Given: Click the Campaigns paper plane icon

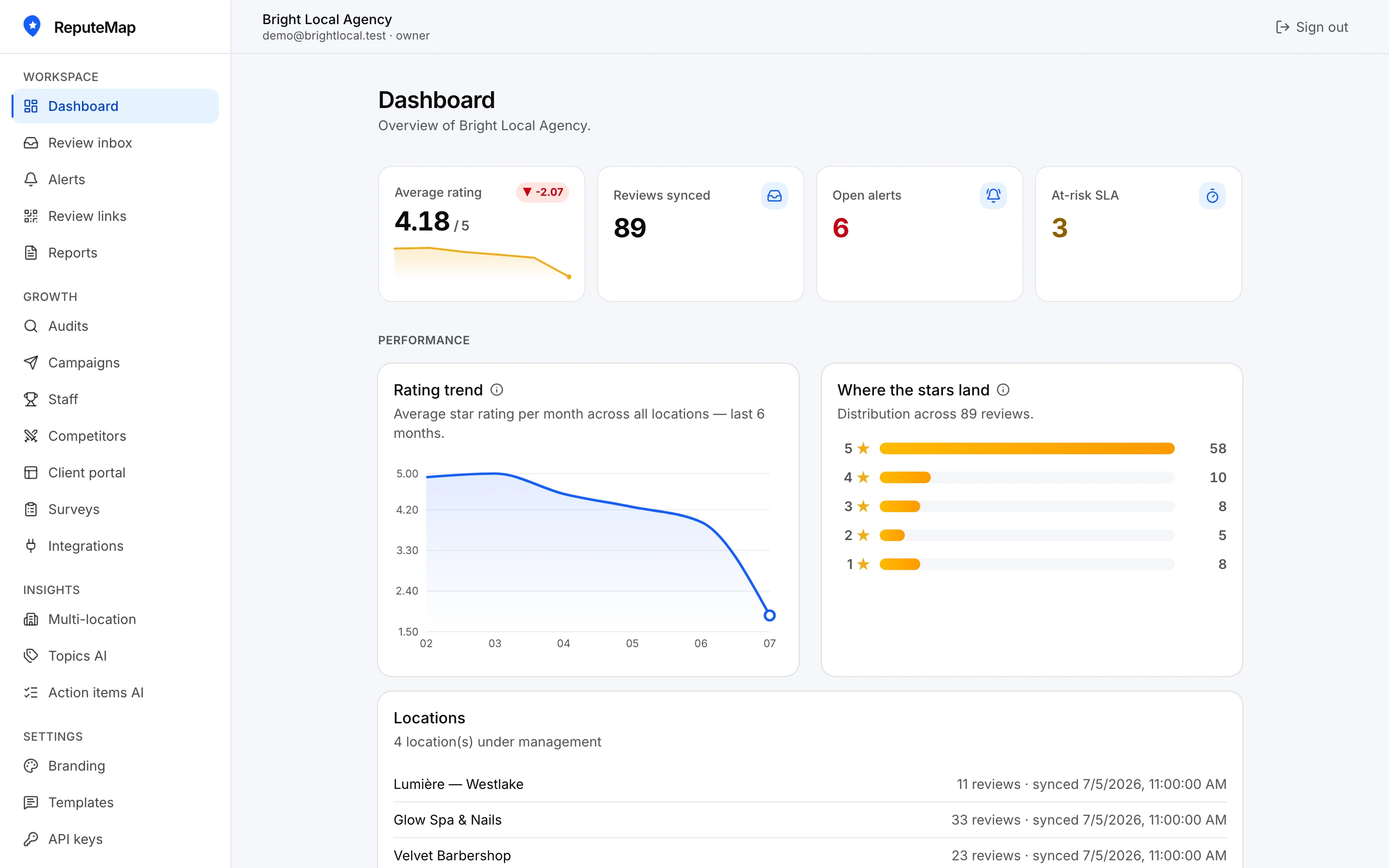Looking at the screenshot, I should (31, 363).
